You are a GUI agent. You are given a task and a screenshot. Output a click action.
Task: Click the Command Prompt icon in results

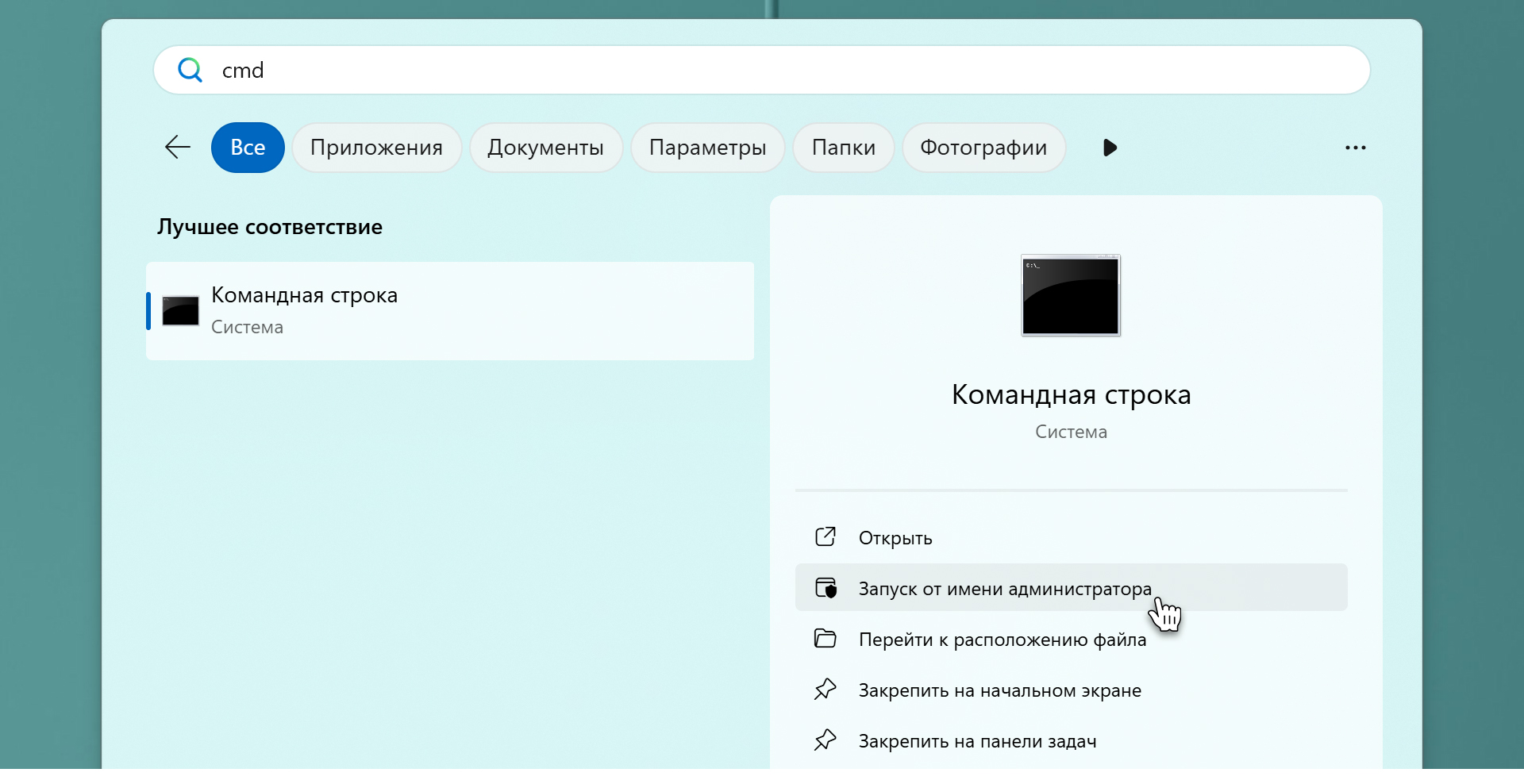[181, 311]
